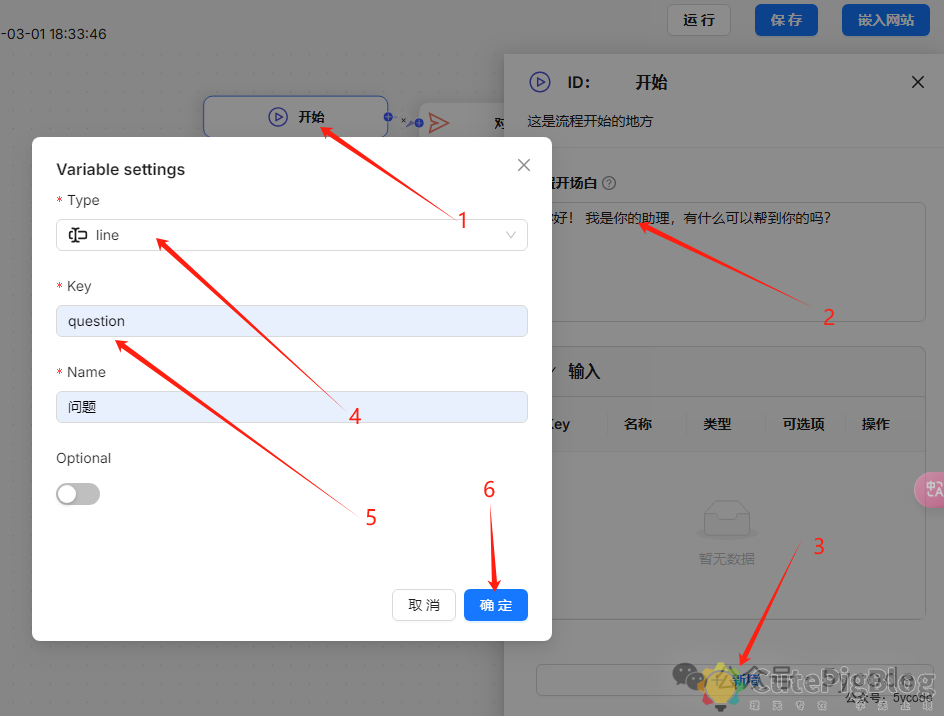Close the 开始 side panel
The image size is (944, 716).
[x=918, y=82]
